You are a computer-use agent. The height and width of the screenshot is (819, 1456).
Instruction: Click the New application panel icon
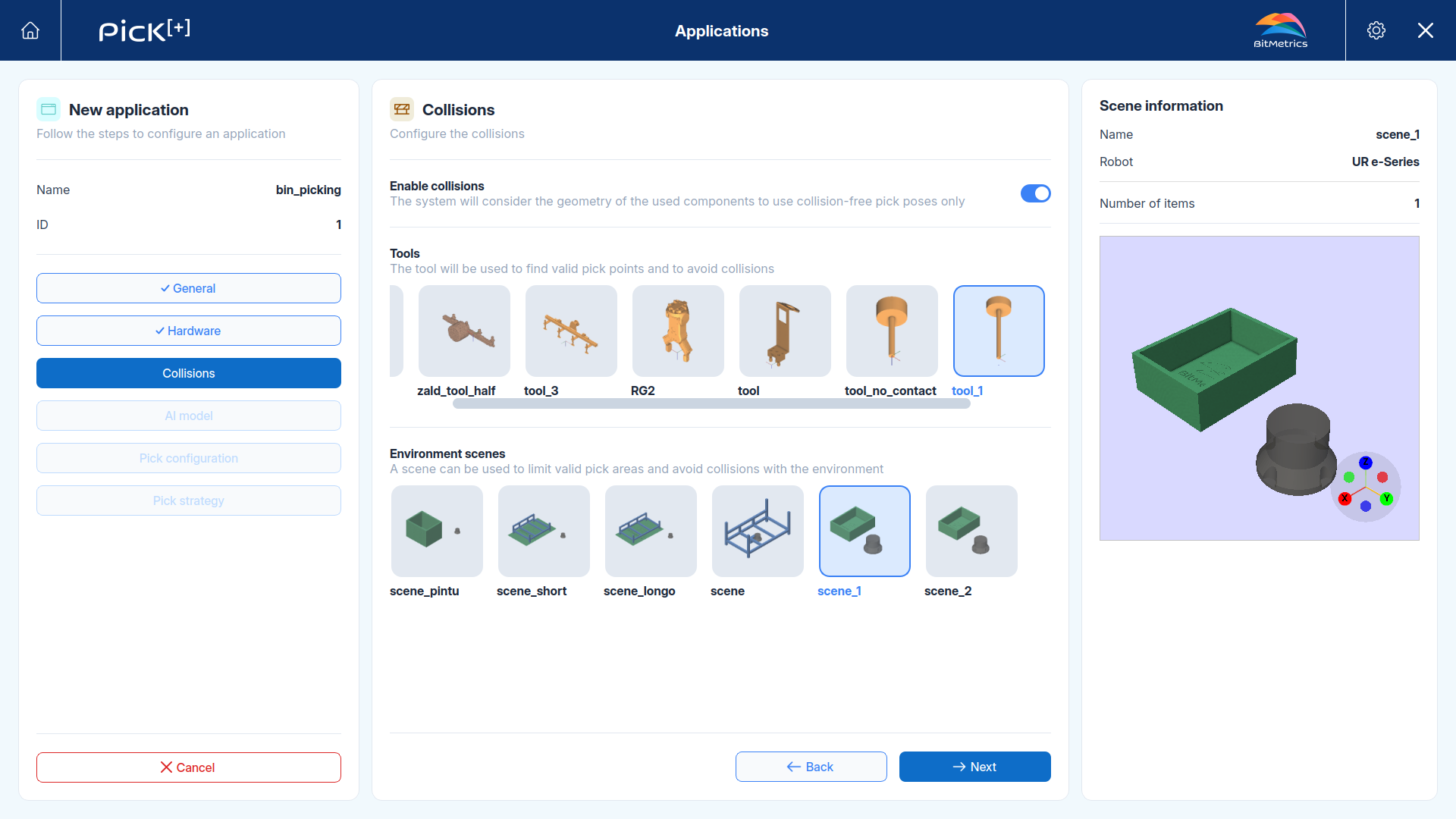pos(49,109)
